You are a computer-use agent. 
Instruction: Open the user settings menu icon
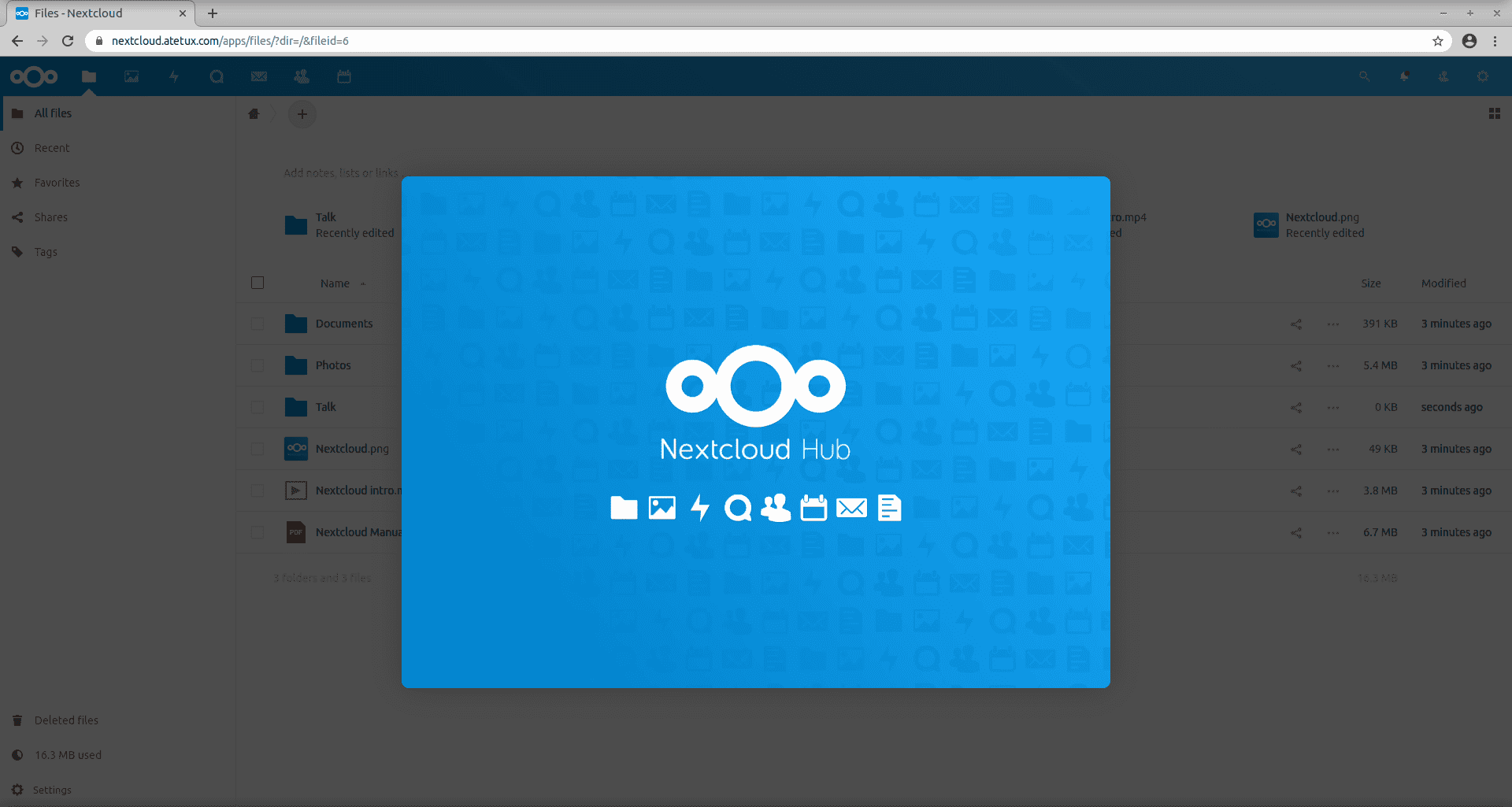pyautogui.click(x=1483, y=76)
